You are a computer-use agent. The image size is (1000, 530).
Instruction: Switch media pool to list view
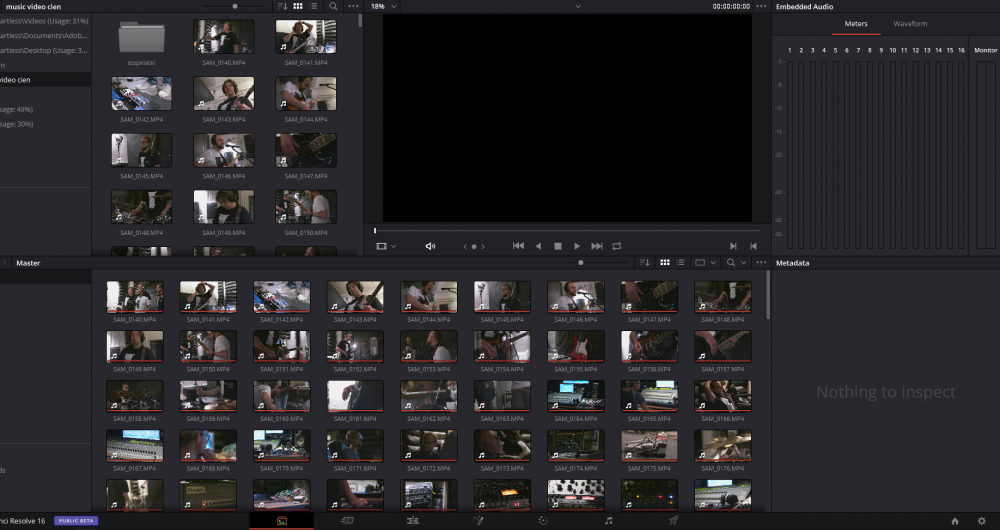tap(681, 263)
